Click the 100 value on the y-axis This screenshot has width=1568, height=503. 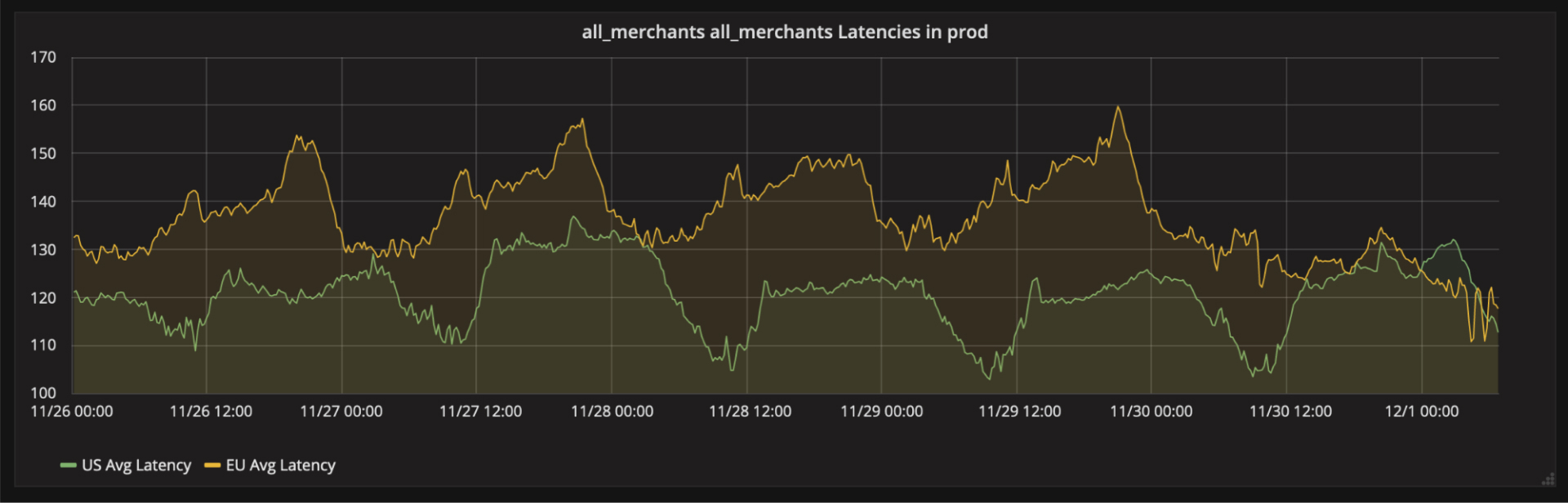(43, 393)
